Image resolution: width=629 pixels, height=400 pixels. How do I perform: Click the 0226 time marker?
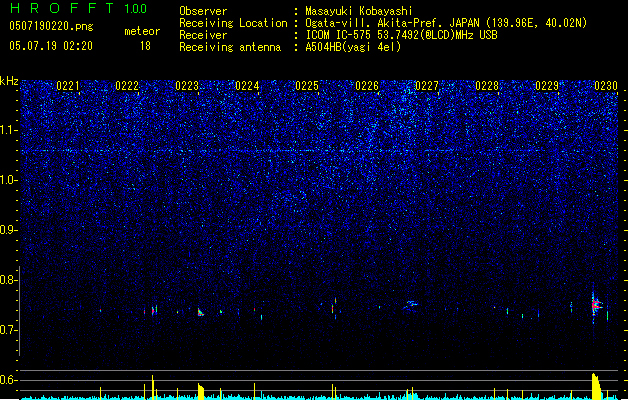tap(367, 86)
